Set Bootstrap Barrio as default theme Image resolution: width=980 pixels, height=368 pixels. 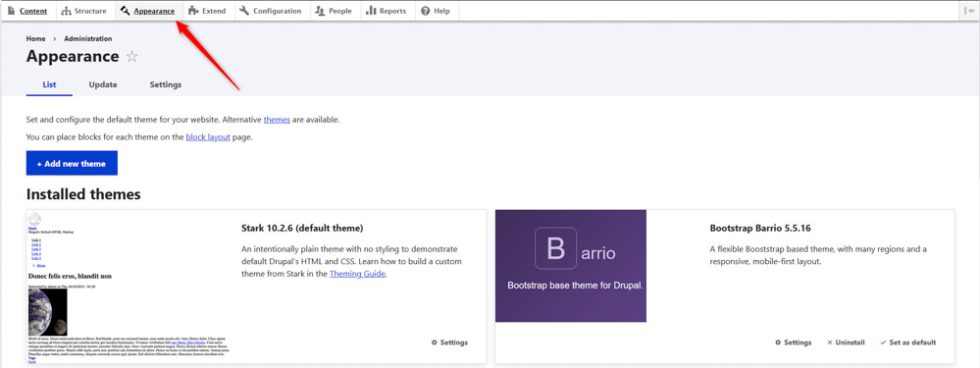tap(908, 342)
